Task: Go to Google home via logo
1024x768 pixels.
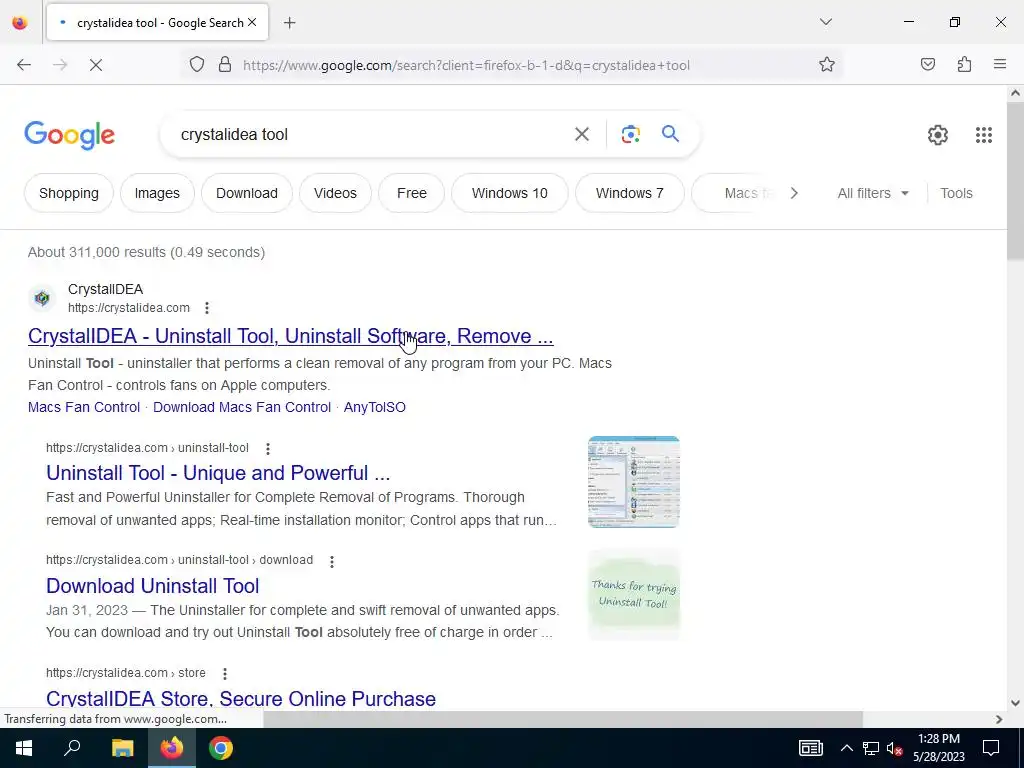Action: click(x=70, y=135)
